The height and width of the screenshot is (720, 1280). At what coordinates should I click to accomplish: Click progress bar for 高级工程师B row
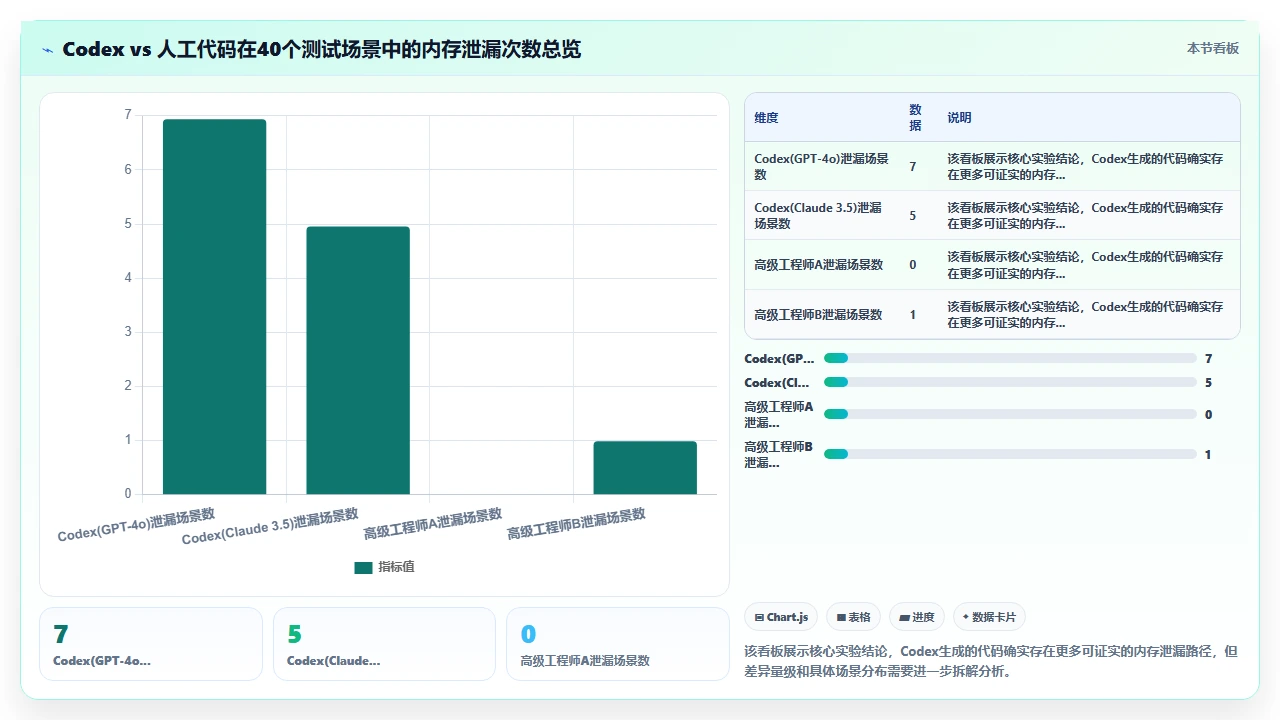pyautogui.click(x=1010, y=454)
